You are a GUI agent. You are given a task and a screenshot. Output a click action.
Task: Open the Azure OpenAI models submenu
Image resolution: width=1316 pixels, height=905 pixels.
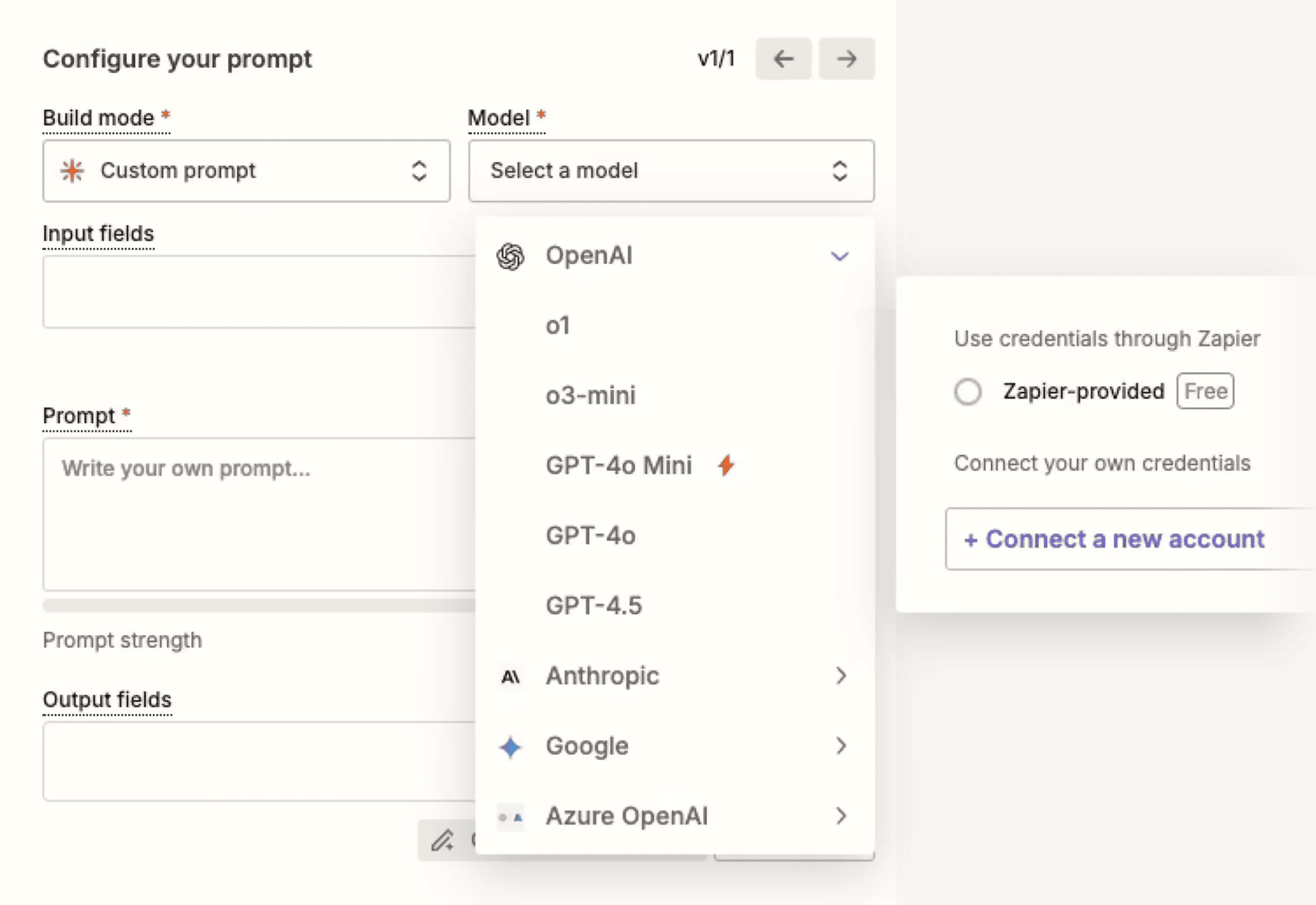[x=675, y=816]
